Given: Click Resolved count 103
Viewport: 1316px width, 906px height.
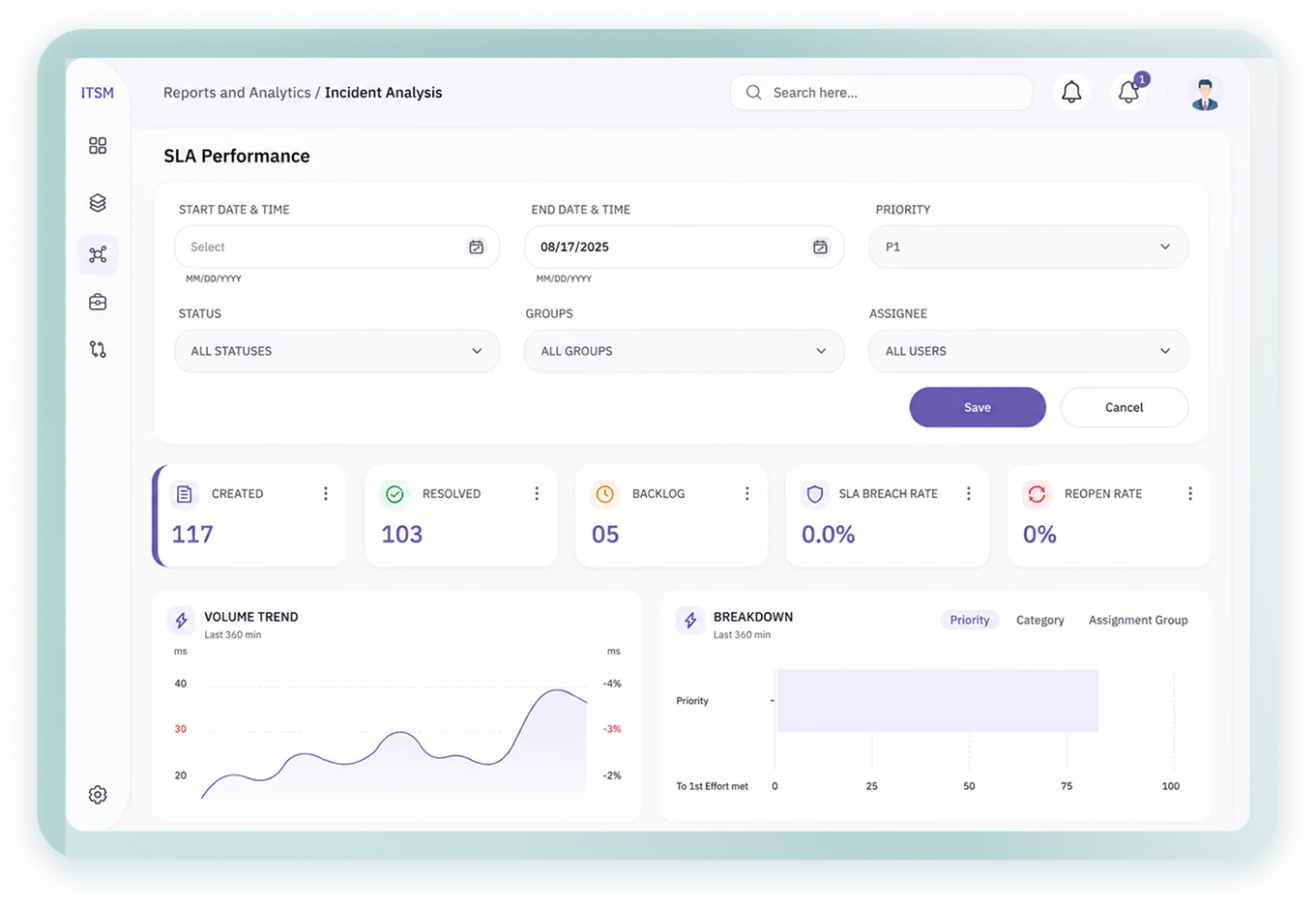Looking at the screenshot, I should 402,535.
